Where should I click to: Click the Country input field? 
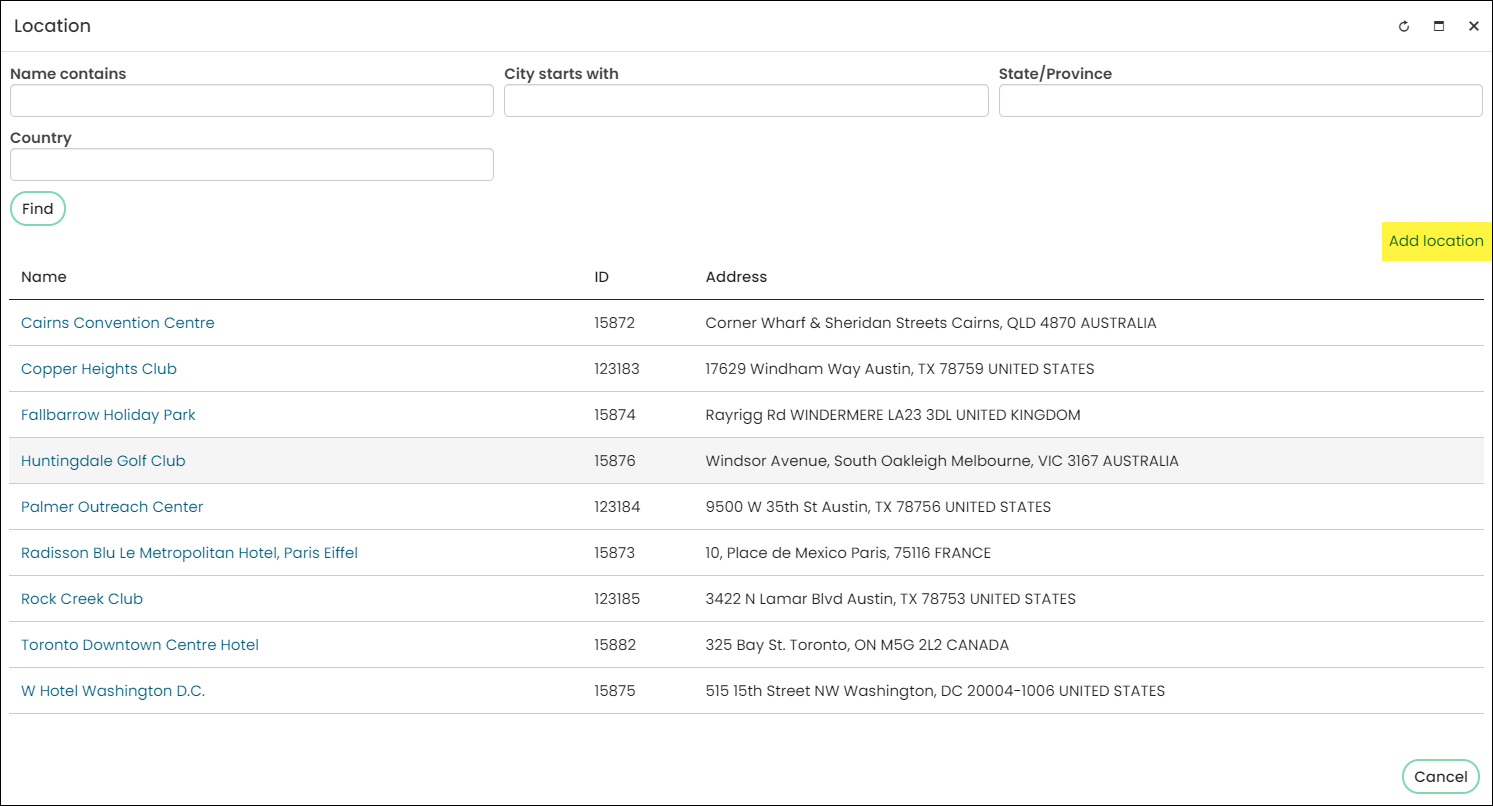(252, 164)
